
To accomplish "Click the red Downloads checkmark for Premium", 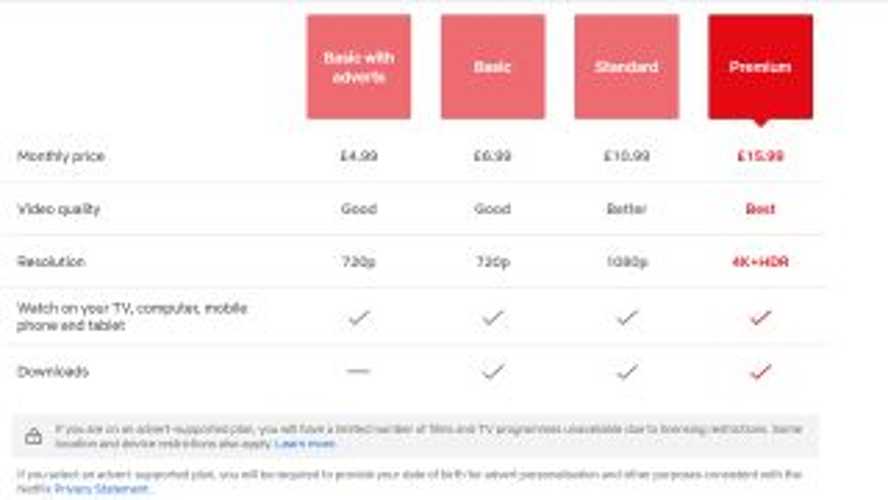I will tap(760, 371).
